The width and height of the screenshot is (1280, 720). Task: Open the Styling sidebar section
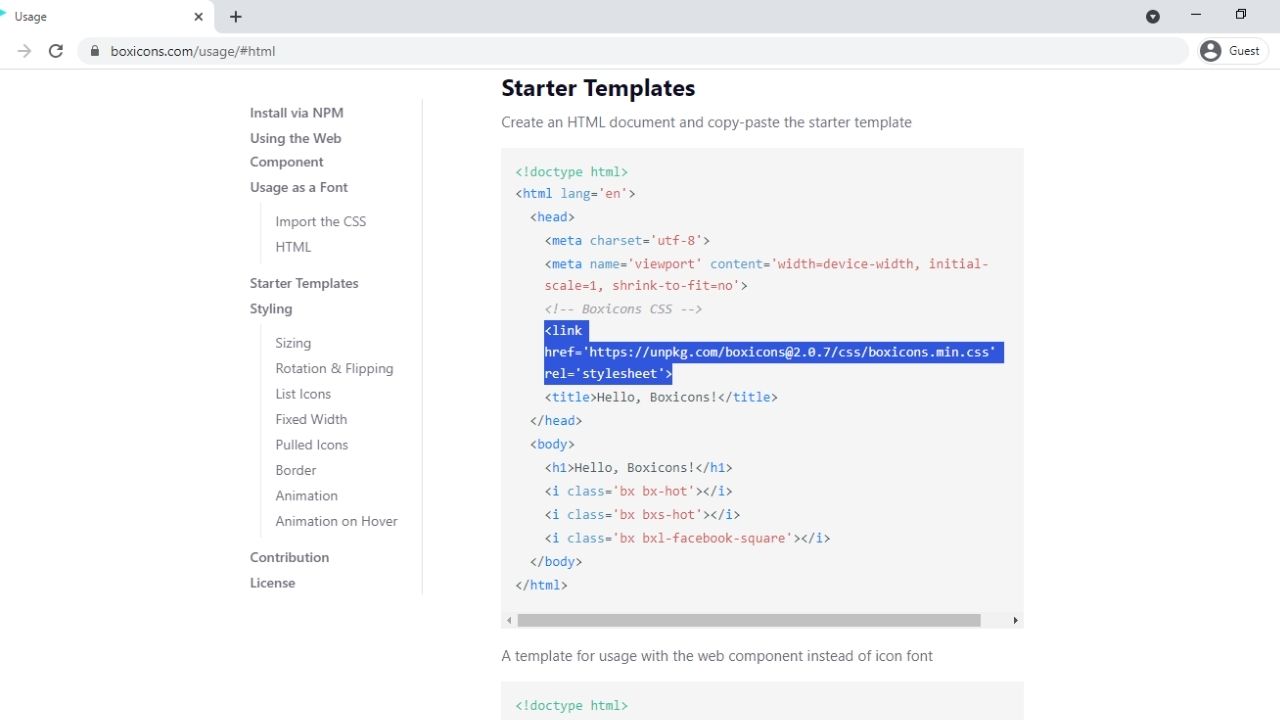click(271, 309)
